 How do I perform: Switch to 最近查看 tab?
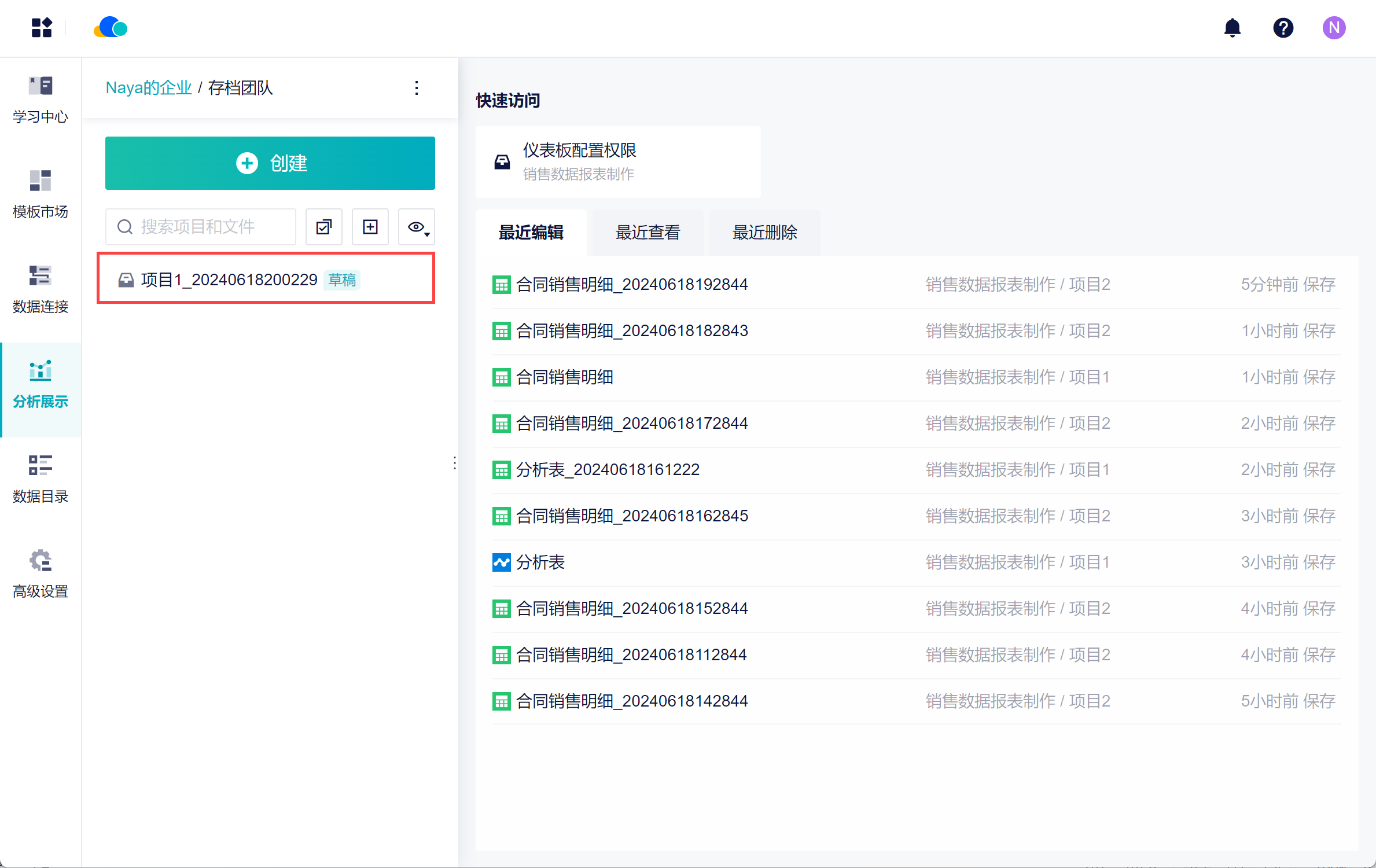(647, 233)
